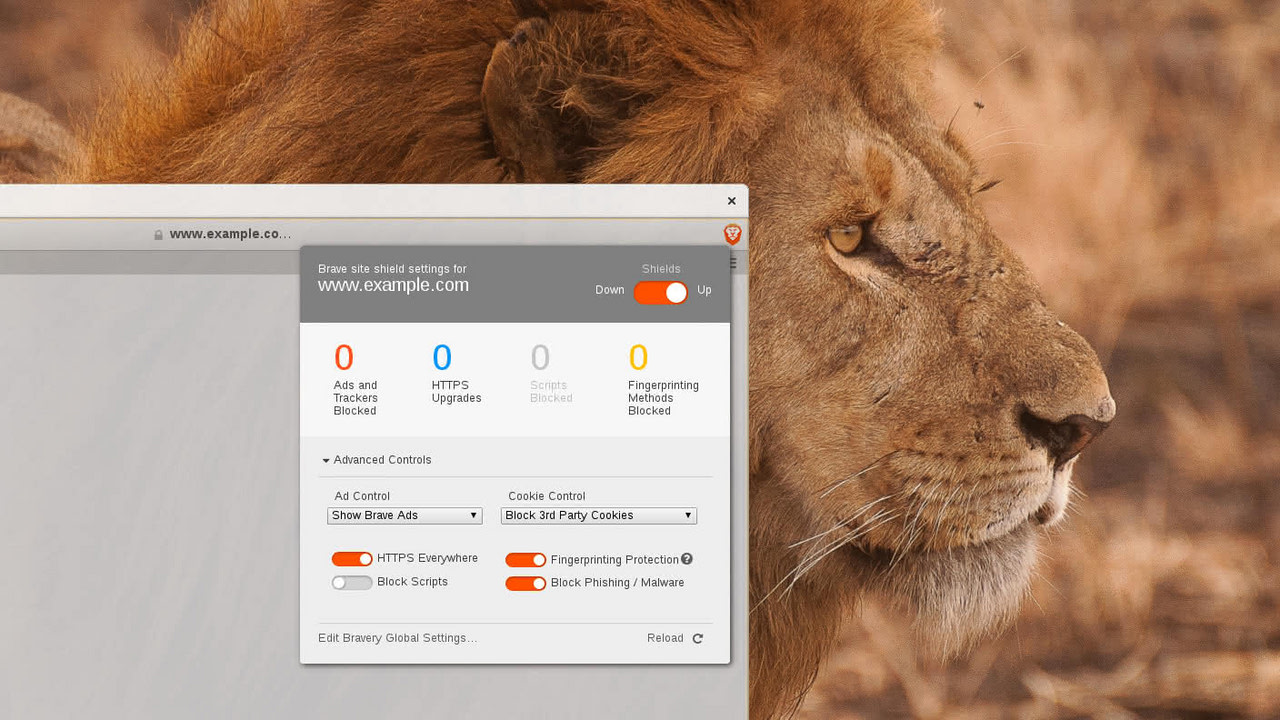Open the Ad Control dropdown

[x=404, y=515]
